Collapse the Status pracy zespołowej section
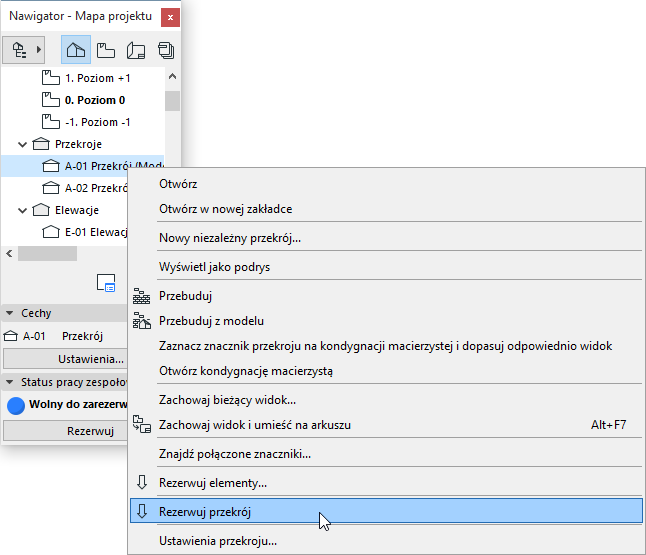 tap(9, 382)
